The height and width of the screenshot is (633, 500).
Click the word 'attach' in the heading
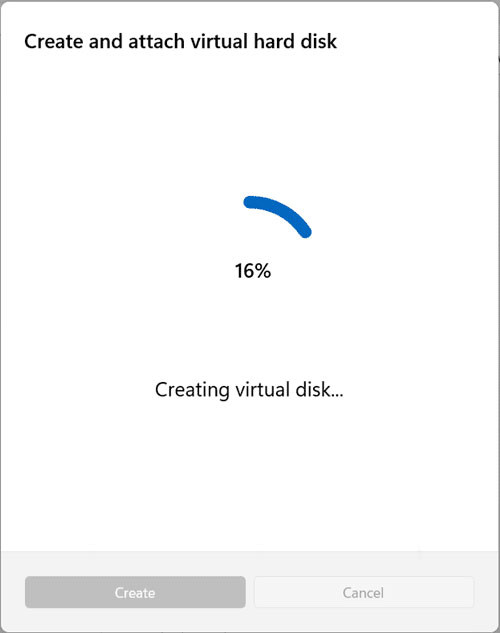(156, 41)
